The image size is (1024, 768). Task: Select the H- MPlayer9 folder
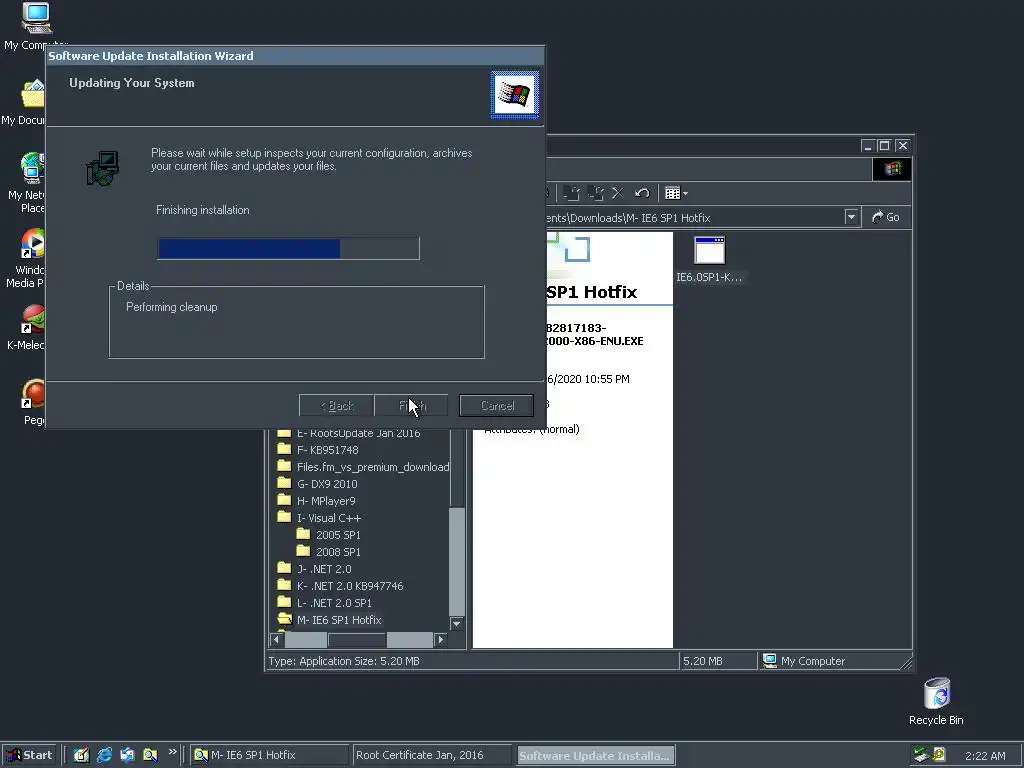[326, 501]
